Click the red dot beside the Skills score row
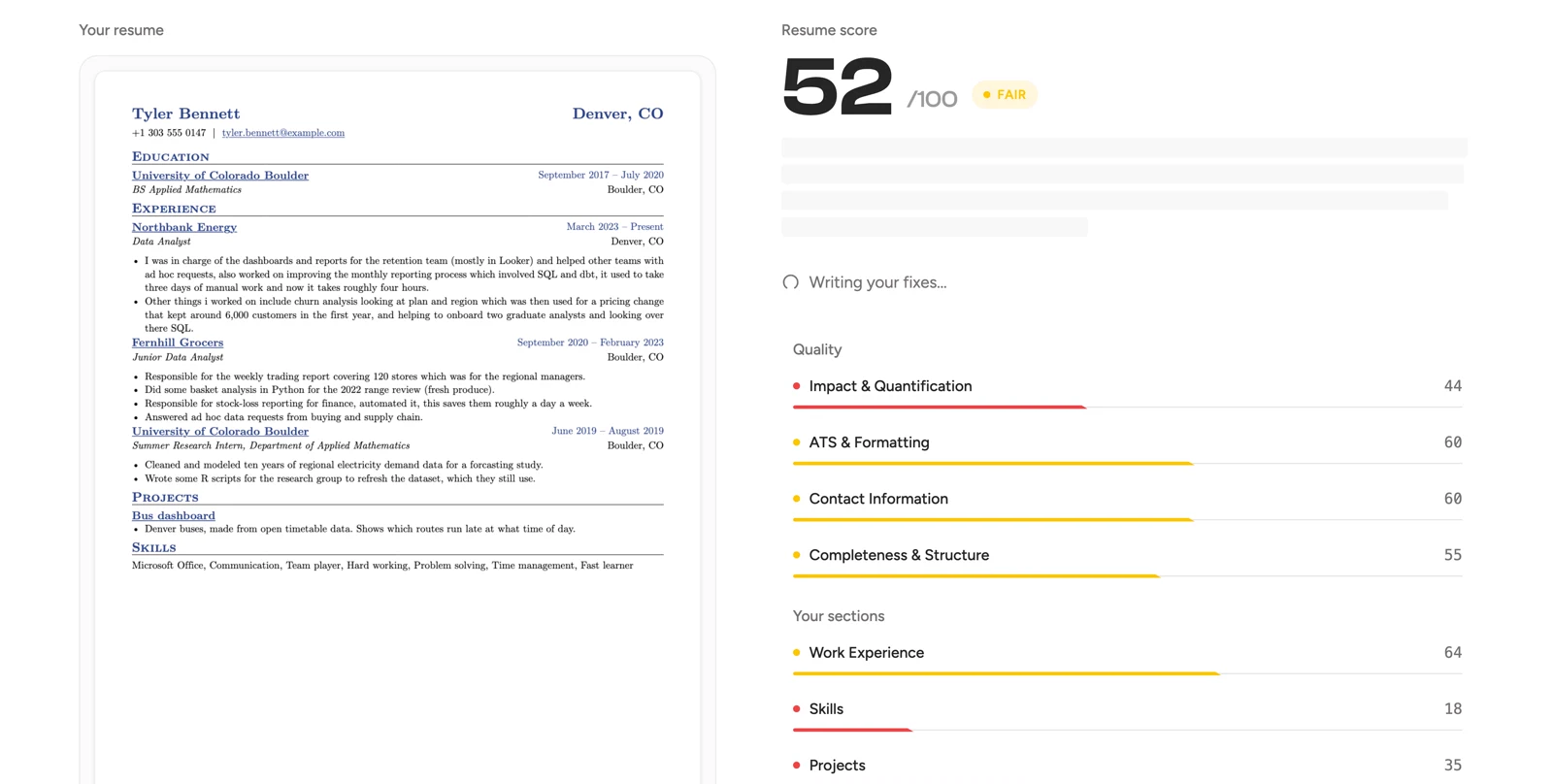The height and width of the screenshot is (784, 1553). click(797, 709)
